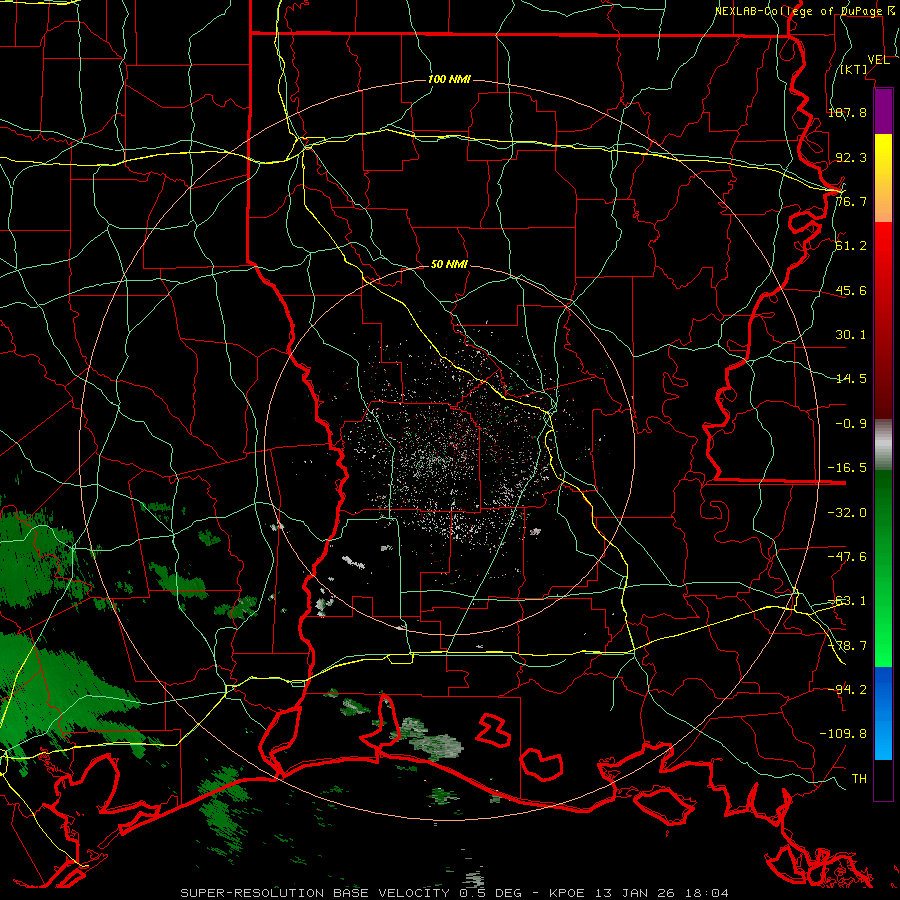Click the green segment of velocity color bar
The height and width of the screenshot is (900, 900).
tap(883, 568)
